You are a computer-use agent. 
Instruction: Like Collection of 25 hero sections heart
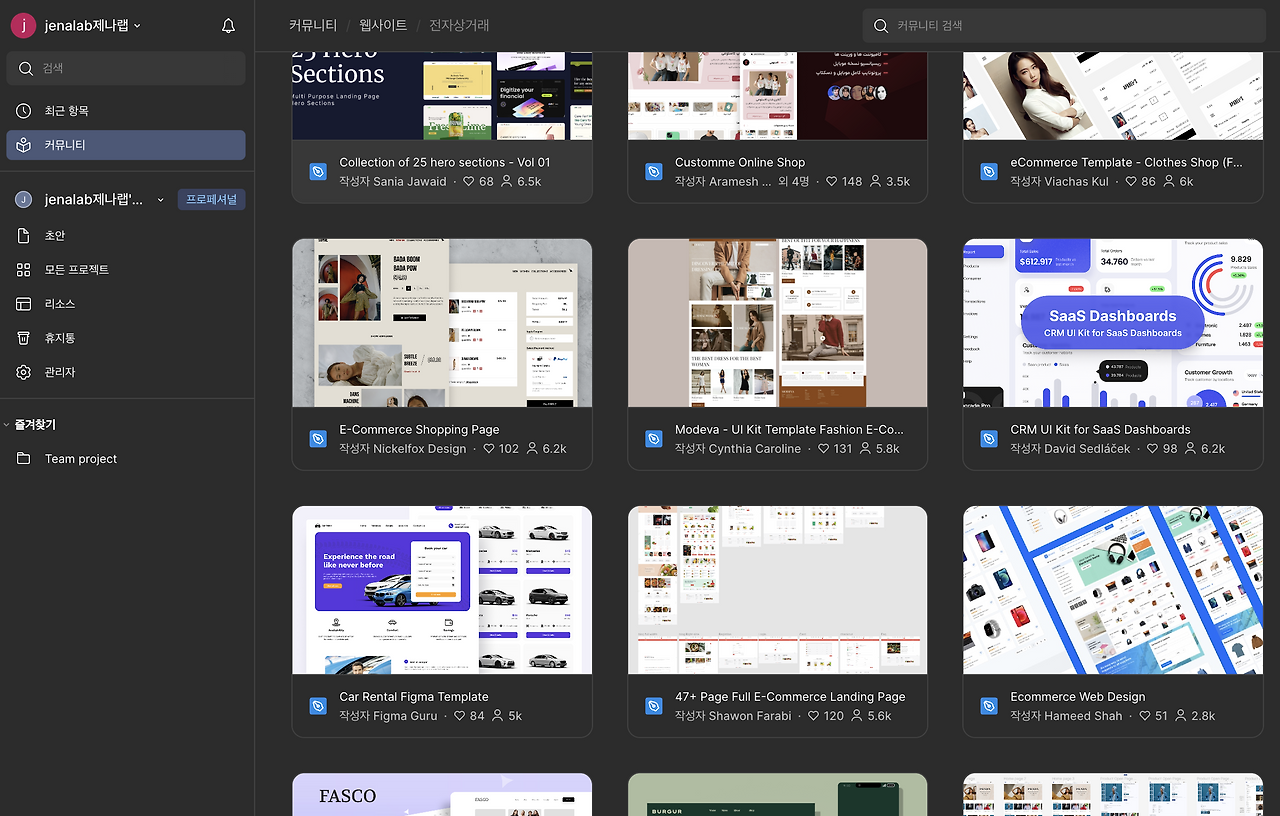pyautogui.click(x=466, y=182)
